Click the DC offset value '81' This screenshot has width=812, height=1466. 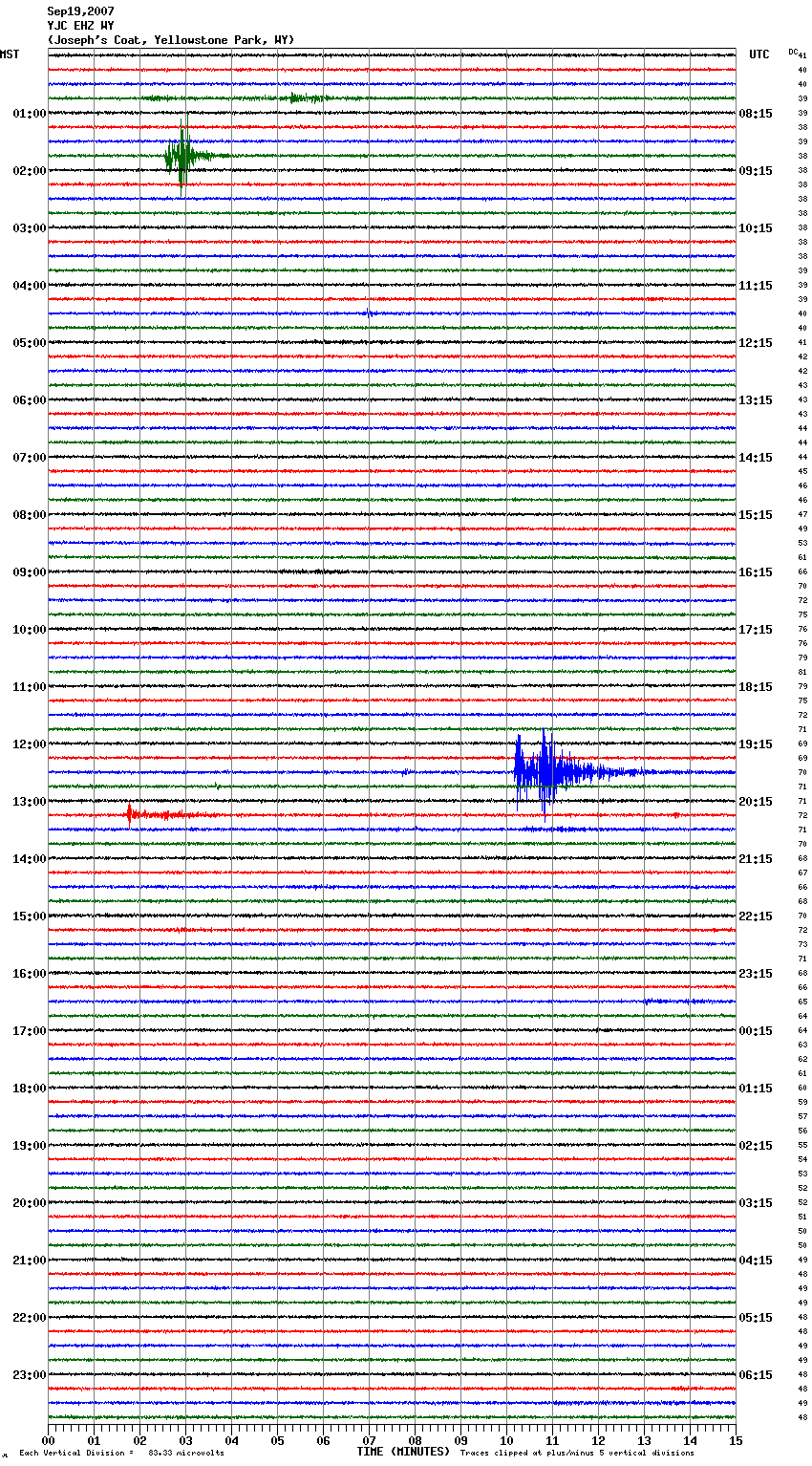[802, 673]
